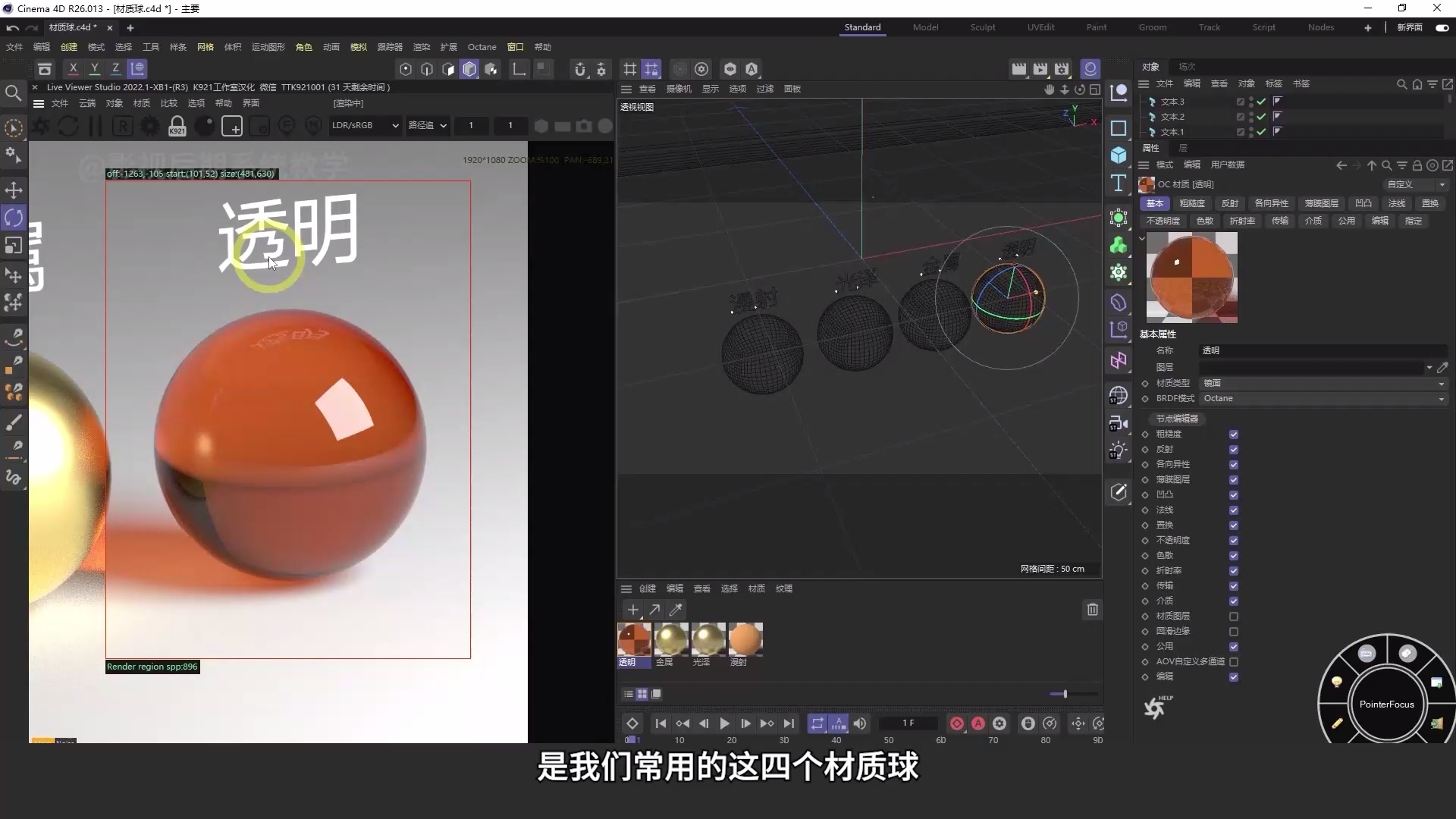Select the Rotate tool in the left toolbar
Viewport: 1456px width, 819px height.
coord(14,218)
